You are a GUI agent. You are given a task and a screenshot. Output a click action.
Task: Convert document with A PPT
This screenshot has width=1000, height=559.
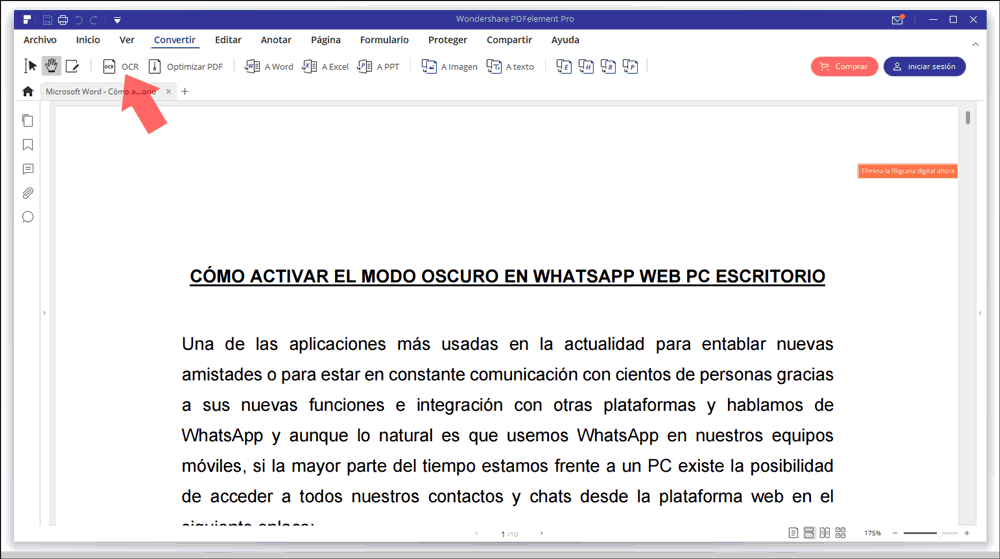point(378,66)
